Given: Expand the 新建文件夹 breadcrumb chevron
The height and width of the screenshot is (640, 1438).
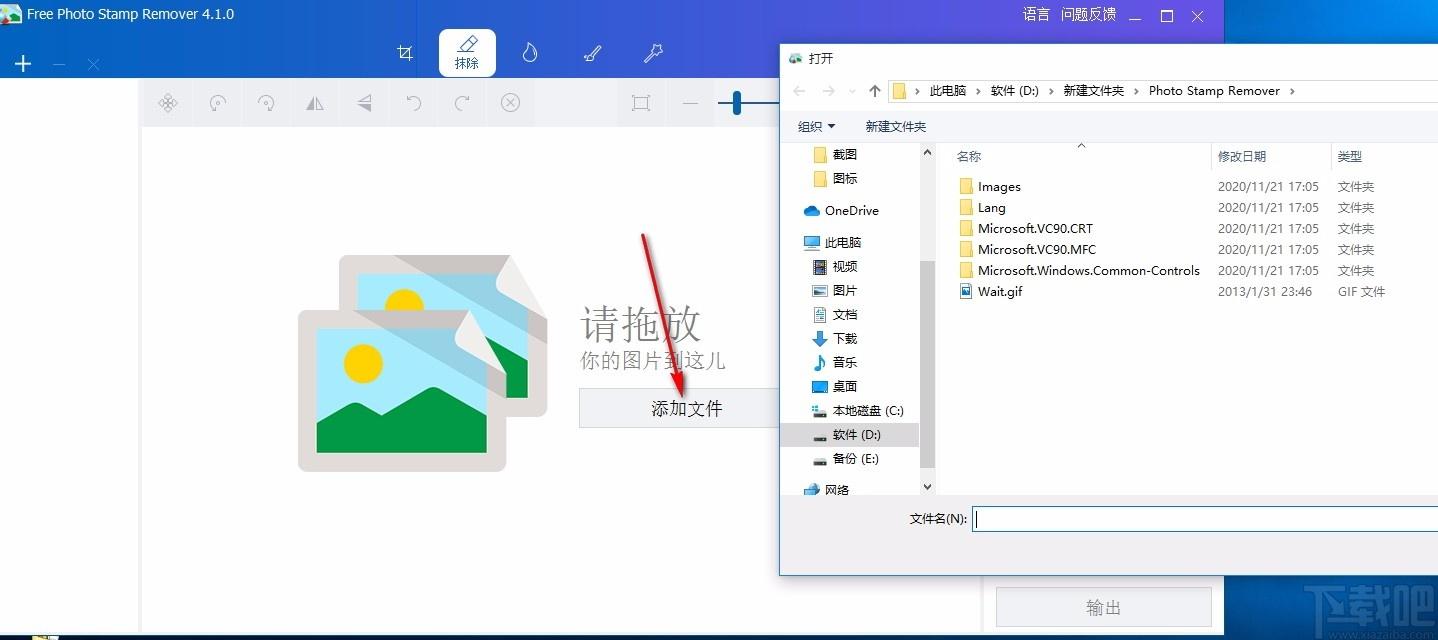Looking at the screenshot, I should click(1136, 91).
